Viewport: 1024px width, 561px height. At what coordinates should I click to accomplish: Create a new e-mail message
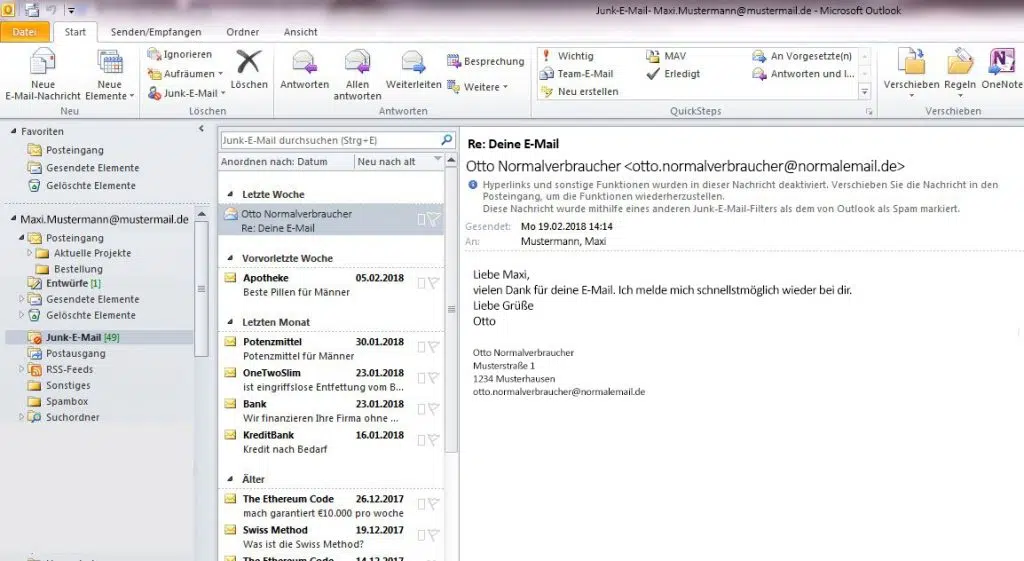42,74
